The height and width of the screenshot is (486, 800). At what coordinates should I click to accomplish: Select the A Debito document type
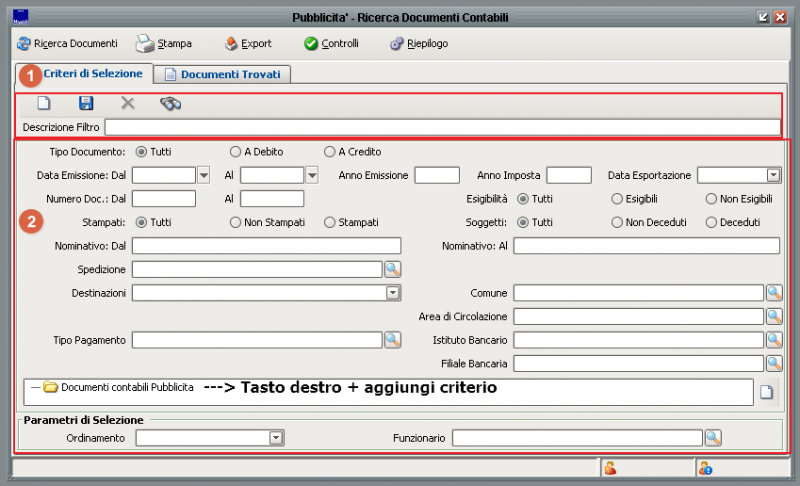pyautogui.click(x=235, y=152)
